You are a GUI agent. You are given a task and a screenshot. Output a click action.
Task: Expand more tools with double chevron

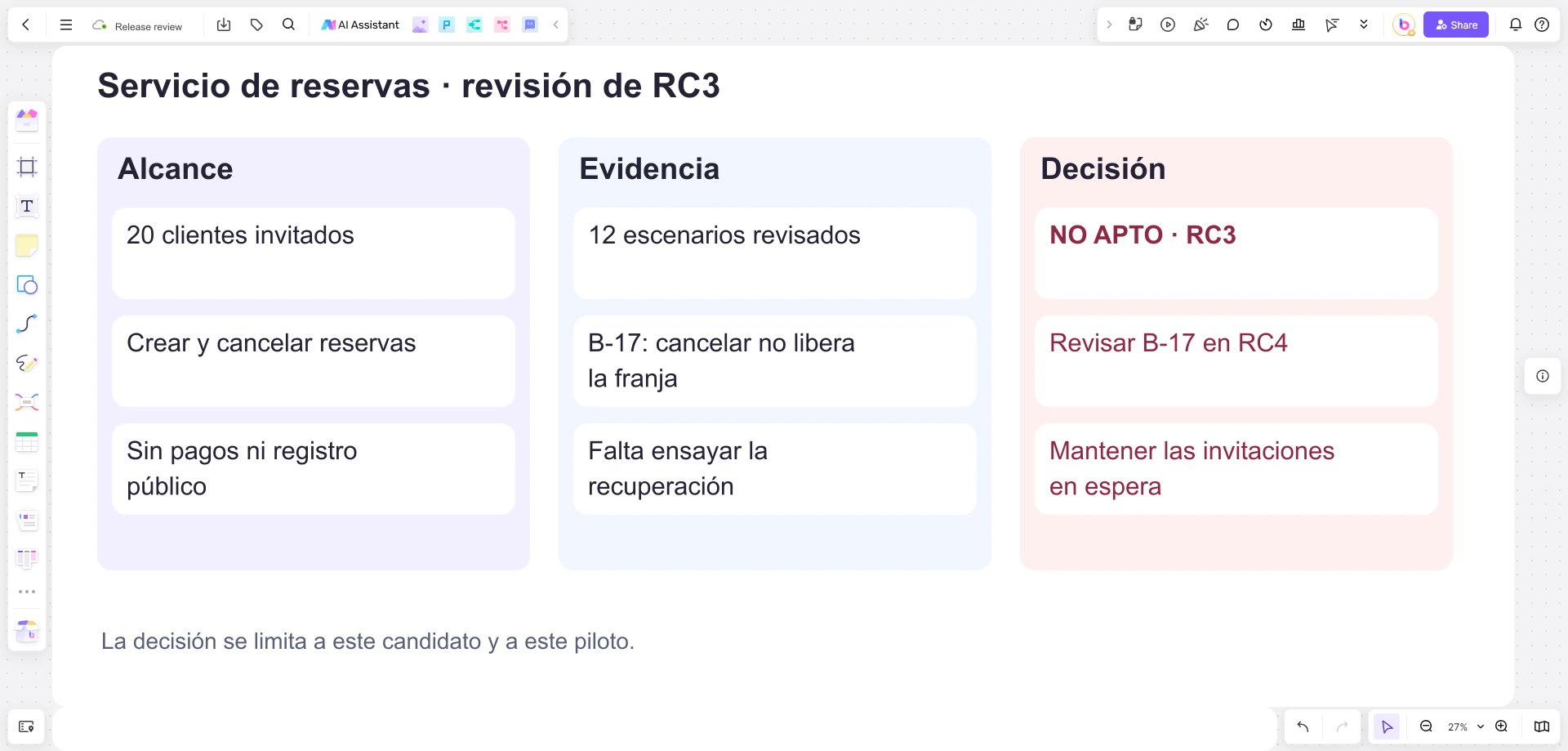tap(1364, 25)
